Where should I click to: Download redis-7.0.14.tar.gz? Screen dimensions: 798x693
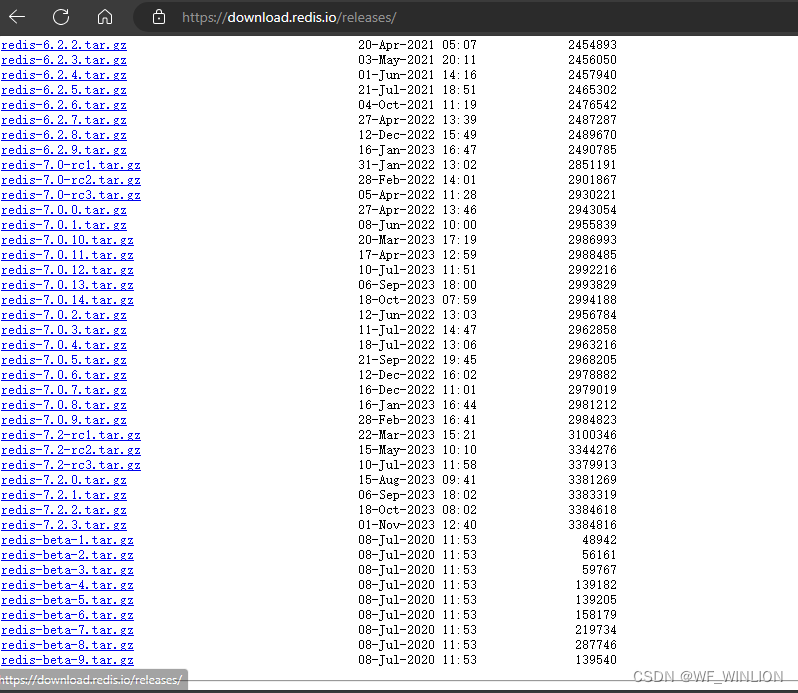67,300
